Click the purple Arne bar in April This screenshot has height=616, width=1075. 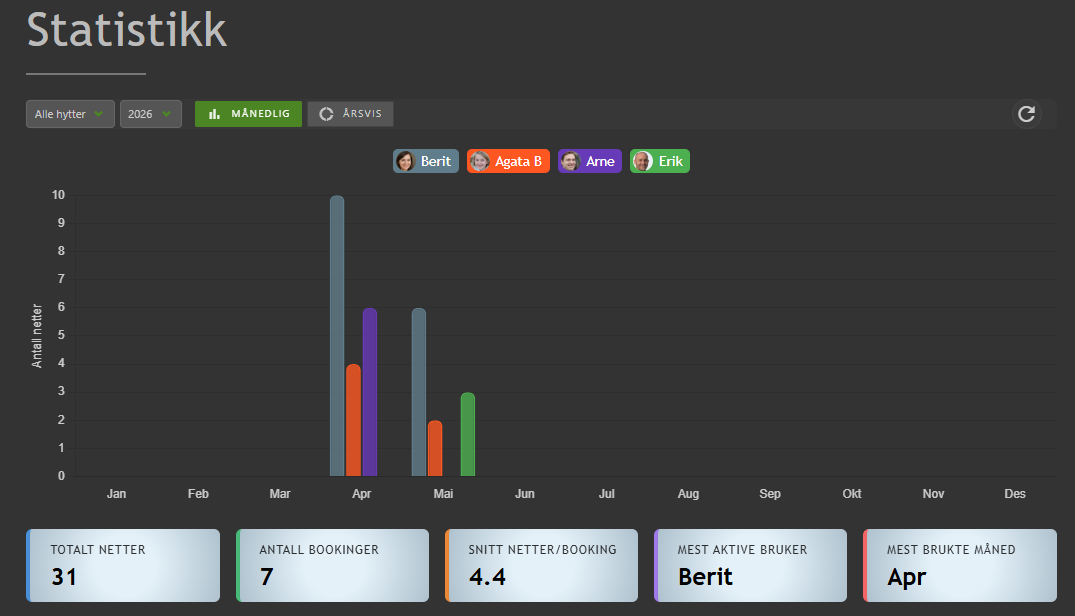[x=370, y=395]
